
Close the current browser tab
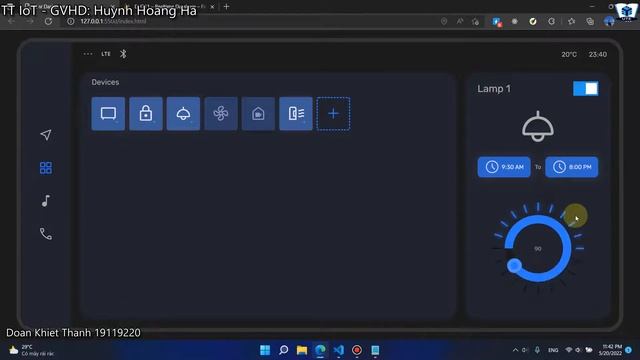(x=212, y=7)
